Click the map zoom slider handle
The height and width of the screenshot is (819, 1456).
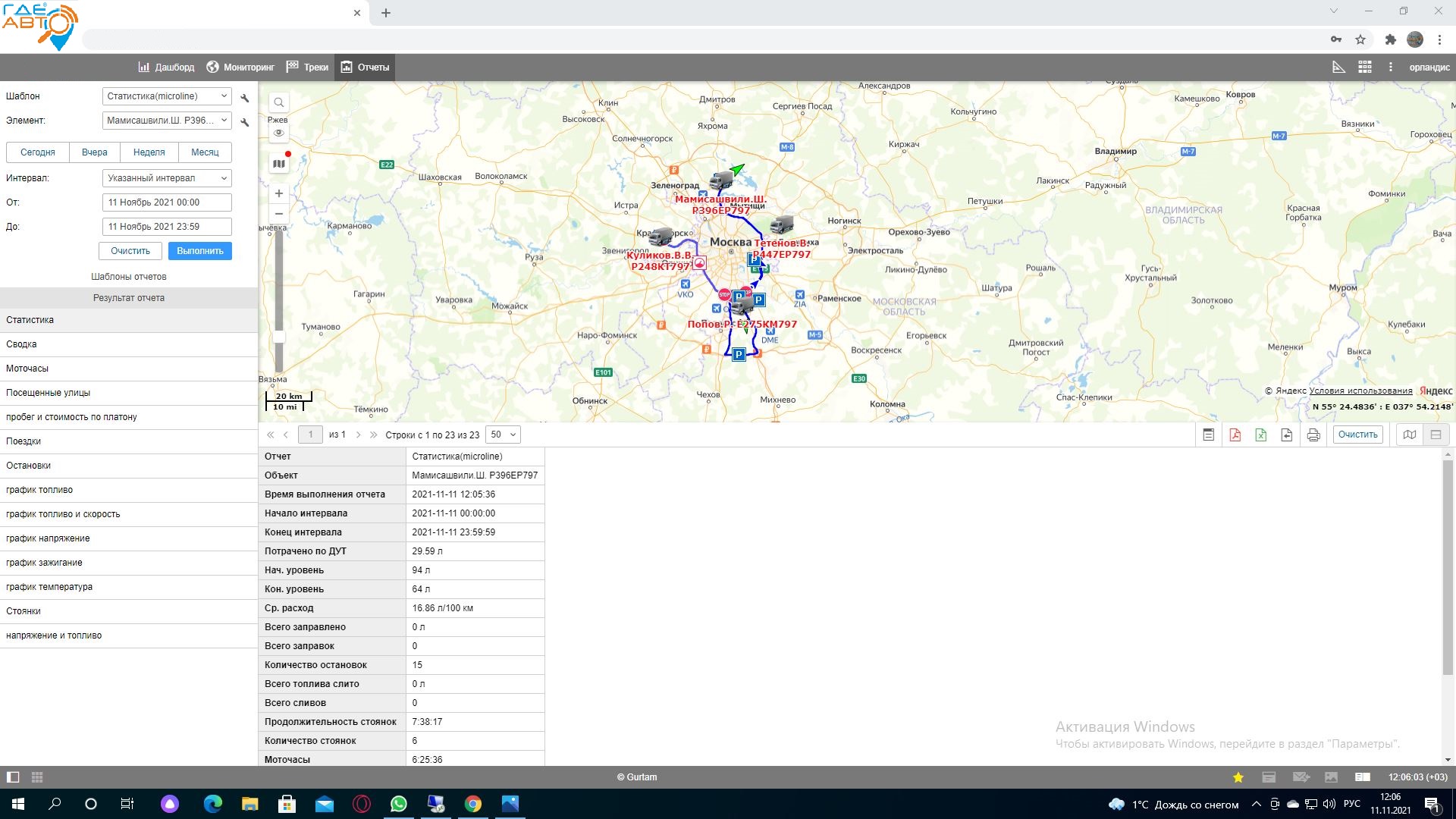click(279, 336)
